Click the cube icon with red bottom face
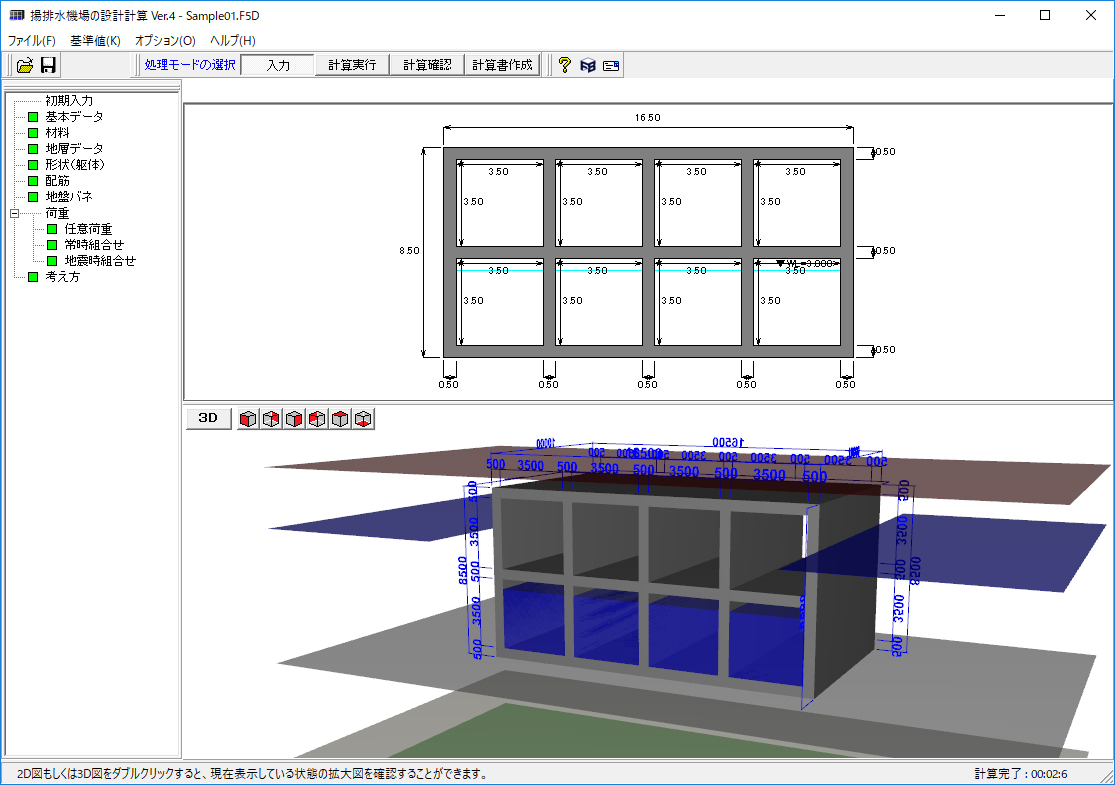This screenshot has width=1115, height=785. 364,419
